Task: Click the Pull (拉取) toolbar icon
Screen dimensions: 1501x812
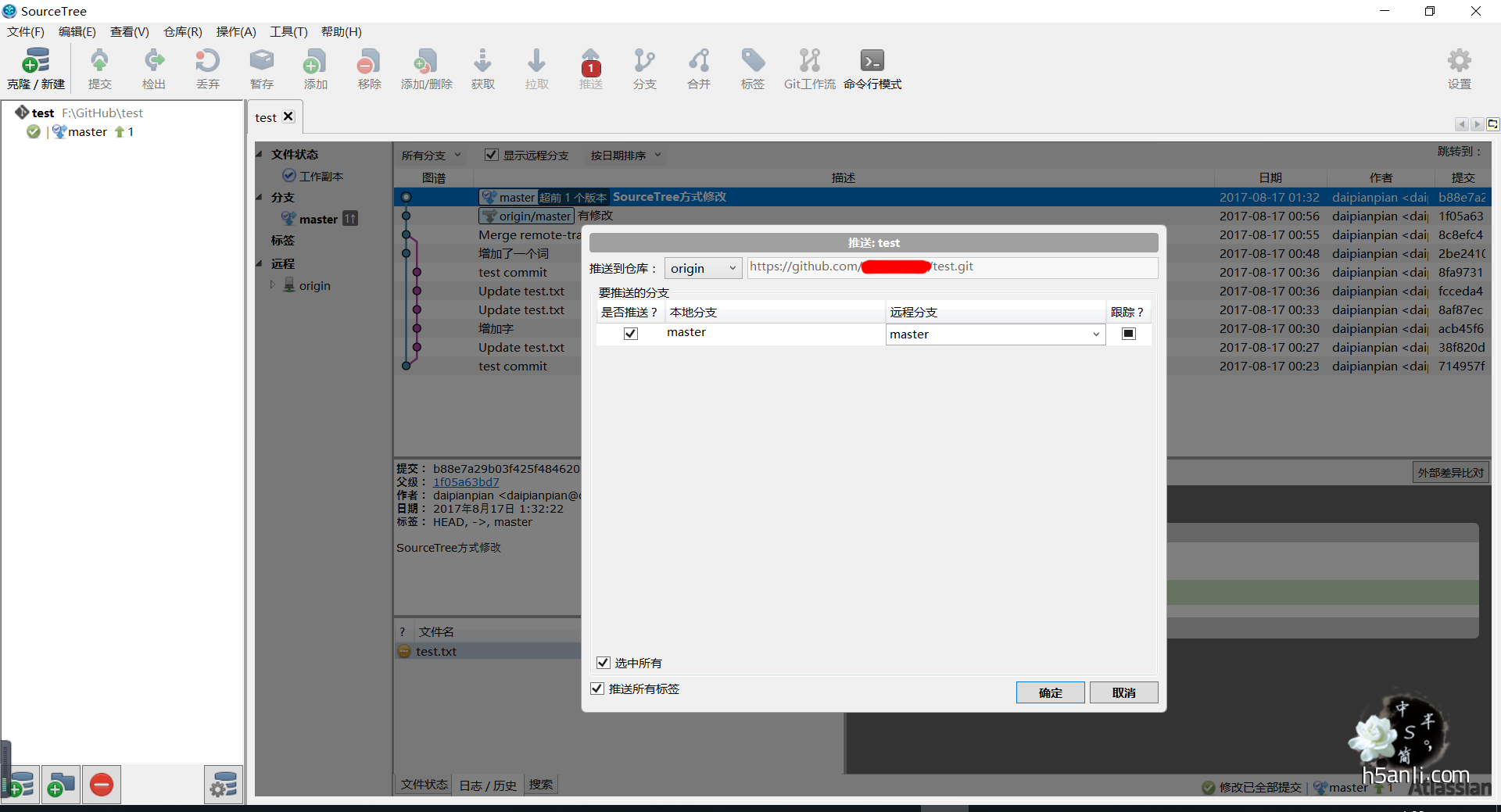Action: point(537,68)
